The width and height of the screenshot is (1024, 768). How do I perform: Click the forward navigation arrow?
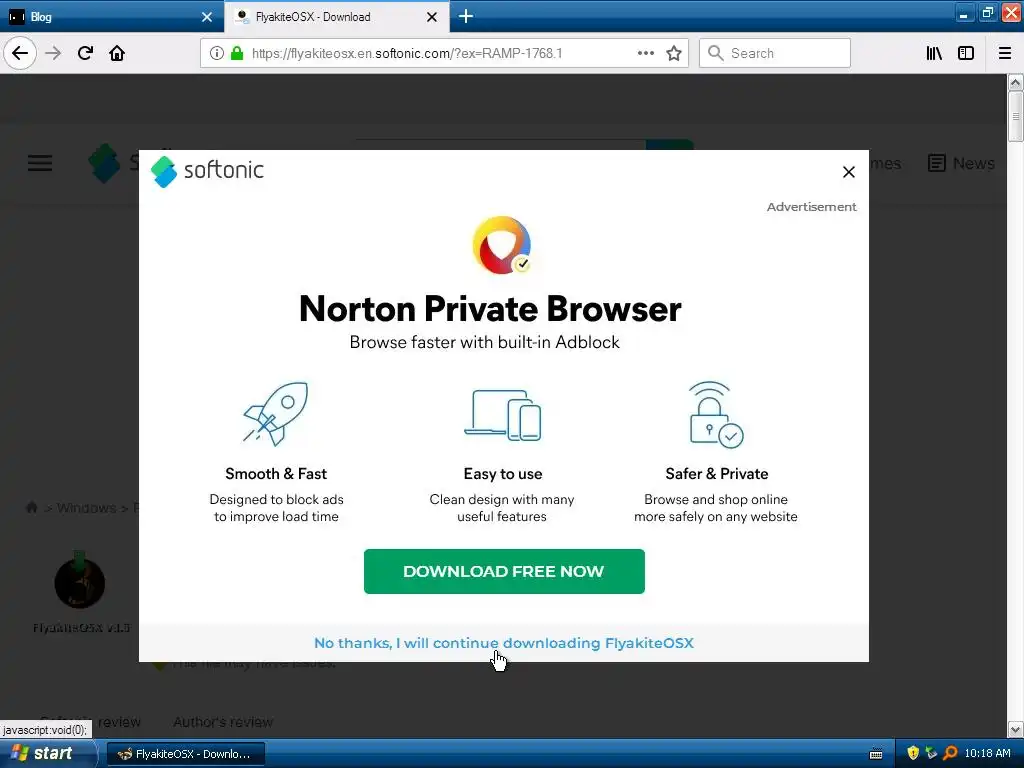(x=54, y=53)
